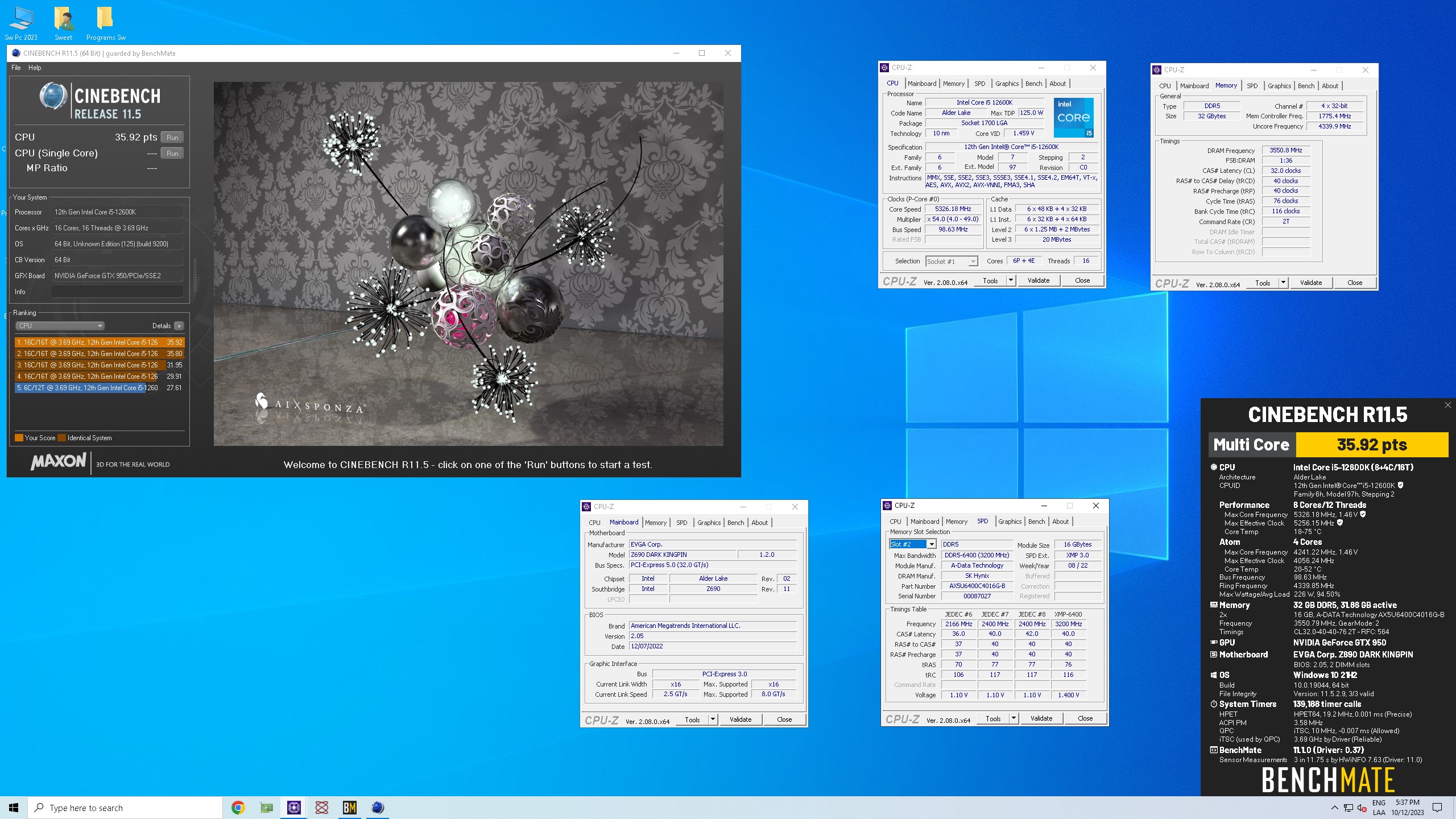Click the AX5U6400C4016G-B part number field
The width and height of the screenshot is (1456, 819).
(x=977, y=586)
